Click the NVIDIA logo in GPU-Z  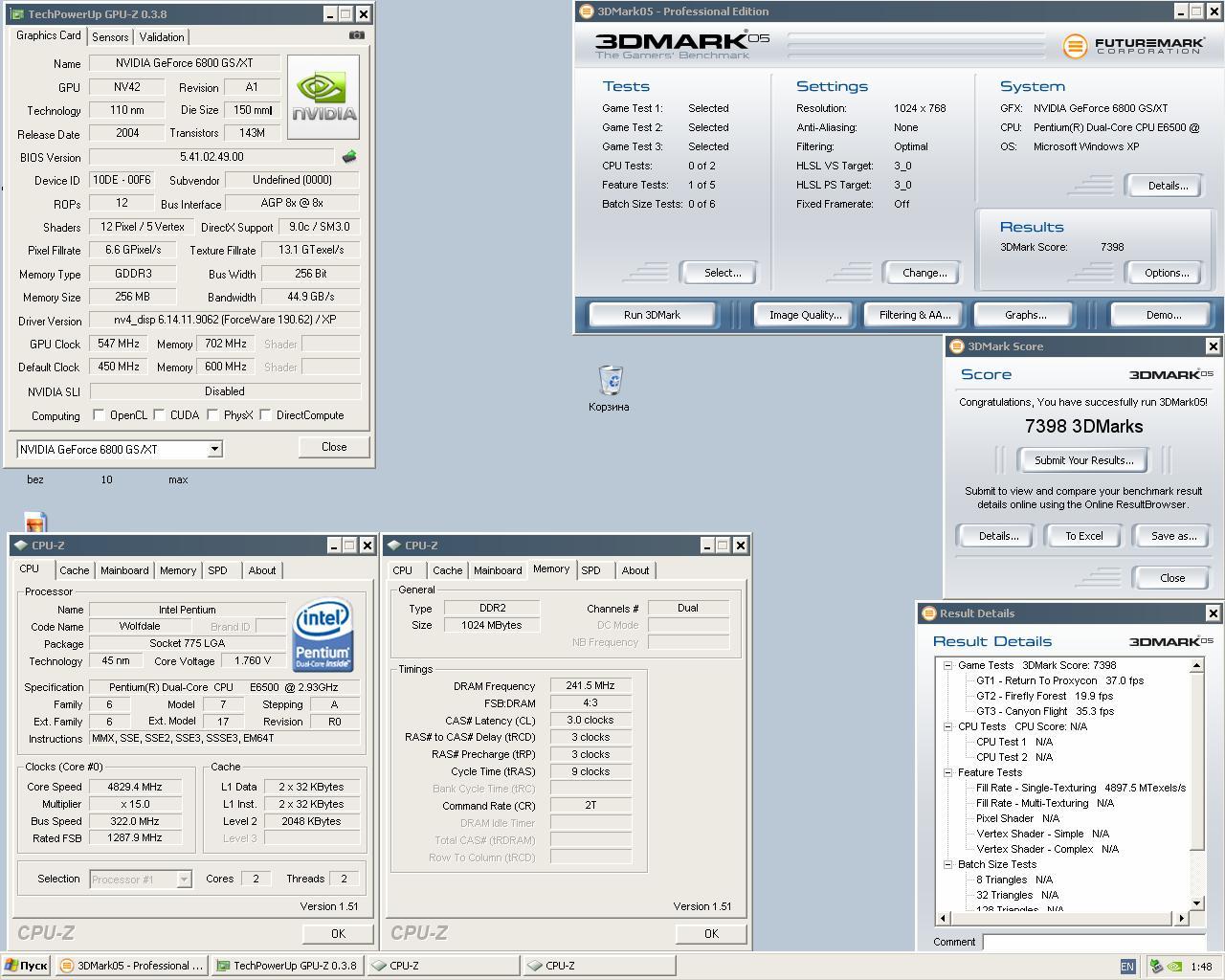[x=323, y=98]
